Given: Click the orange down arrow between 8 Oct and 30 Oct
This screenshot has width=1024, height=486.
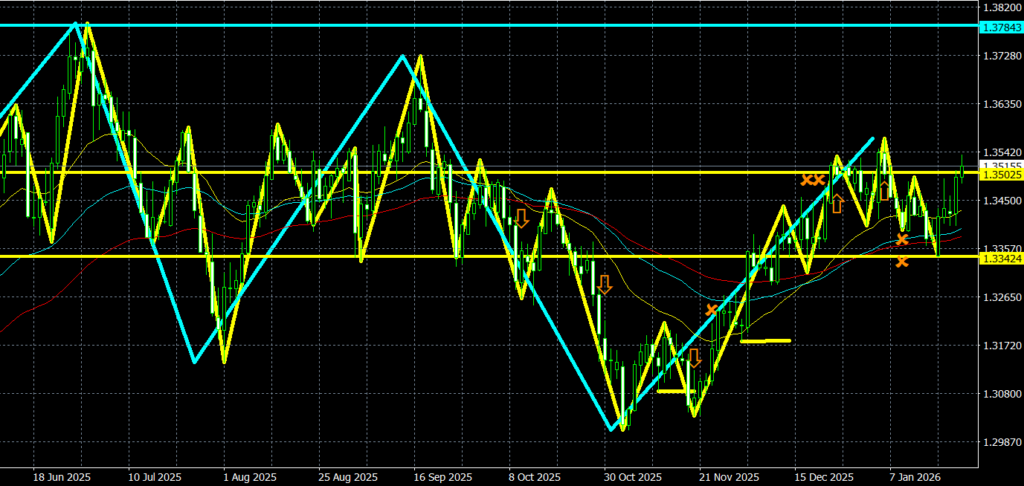Looking at the screenshot, I should point(603,284).
